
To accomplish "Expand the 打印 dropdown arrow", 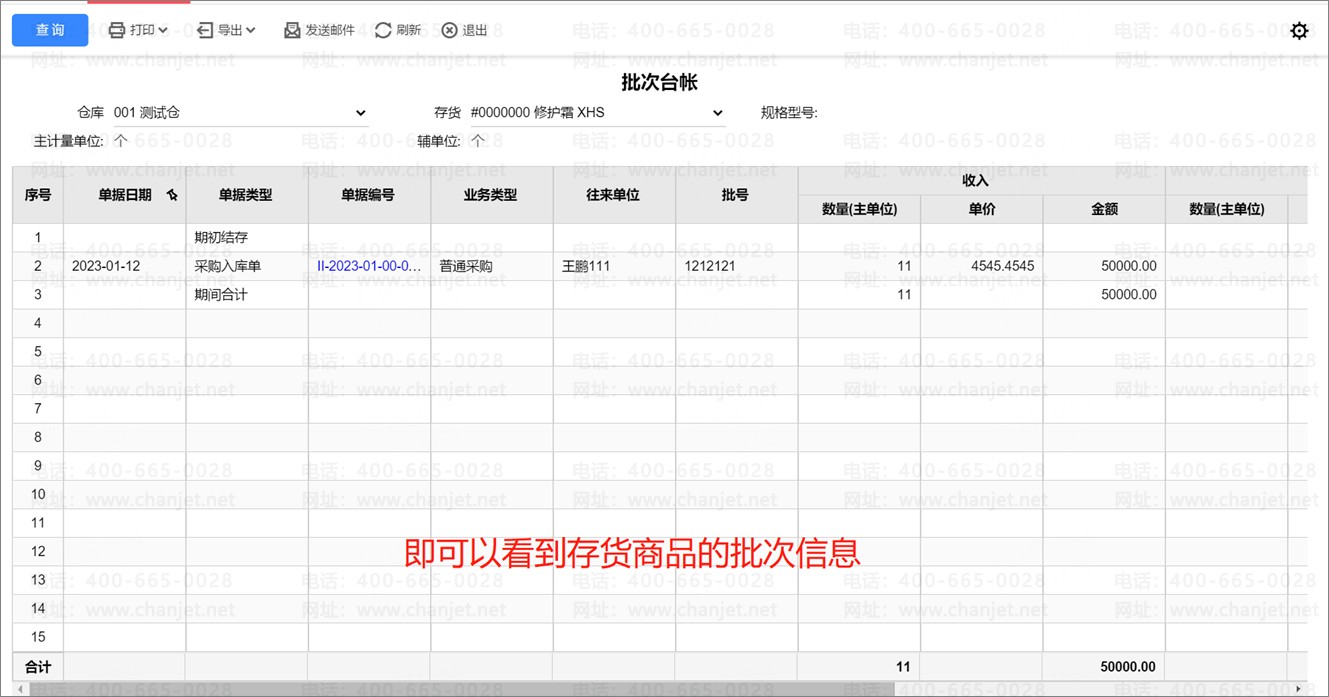I will pos(163,31).
